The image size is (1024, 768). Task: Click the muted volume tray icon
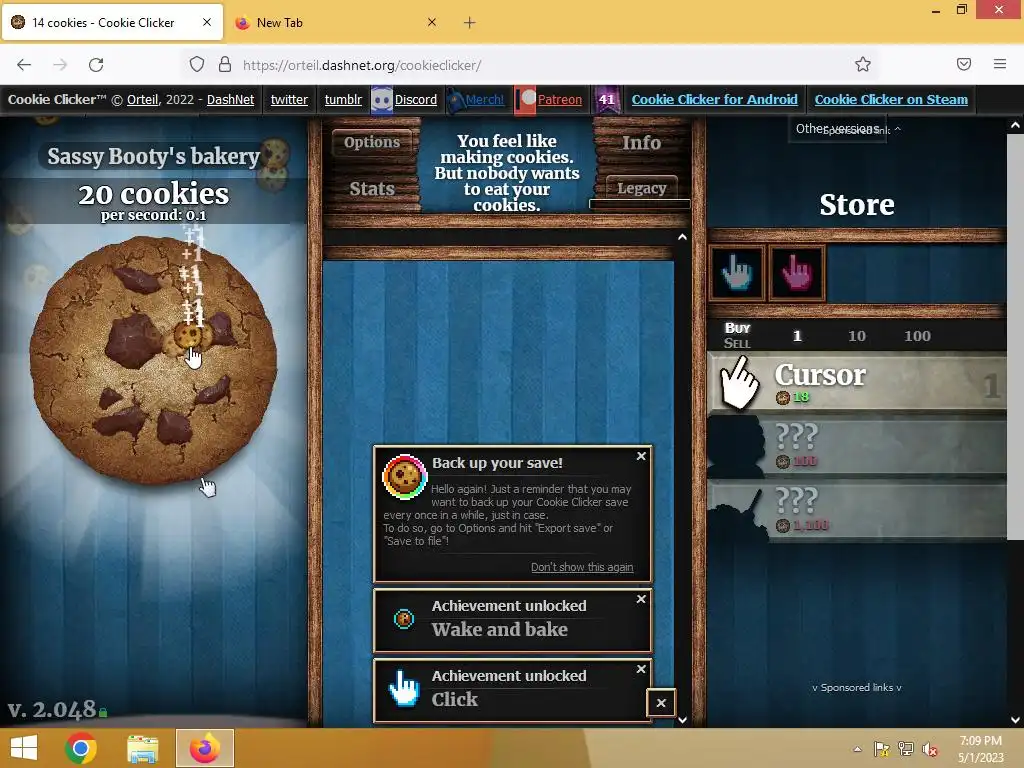point(930,749)
